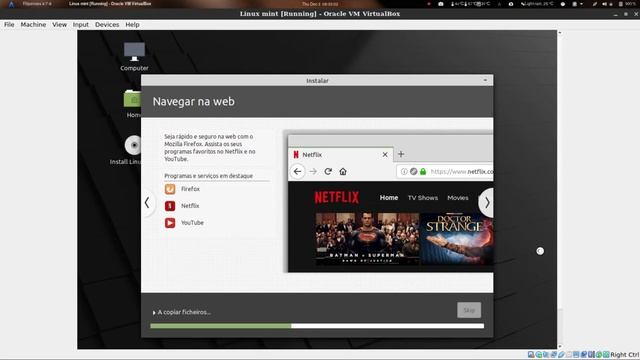Click the Doctor Strange thumbnail
This screenshot has height=360, width=640.
[x=456, y=238]
